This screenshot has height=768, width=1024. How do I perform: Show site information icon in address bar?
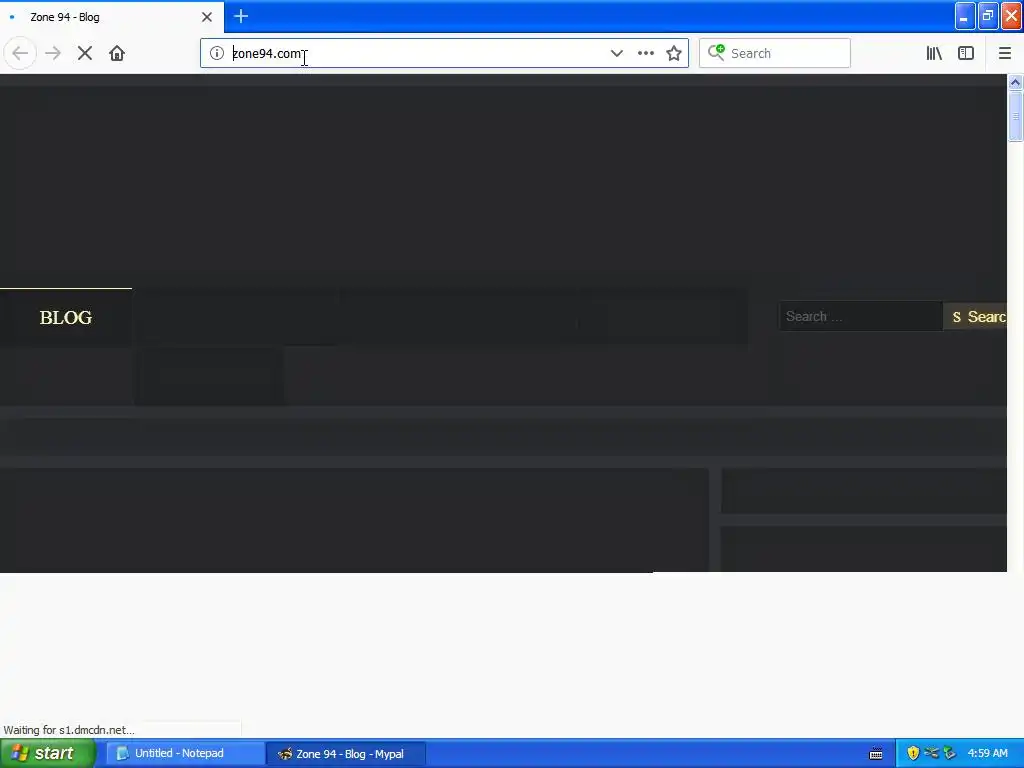217,53
